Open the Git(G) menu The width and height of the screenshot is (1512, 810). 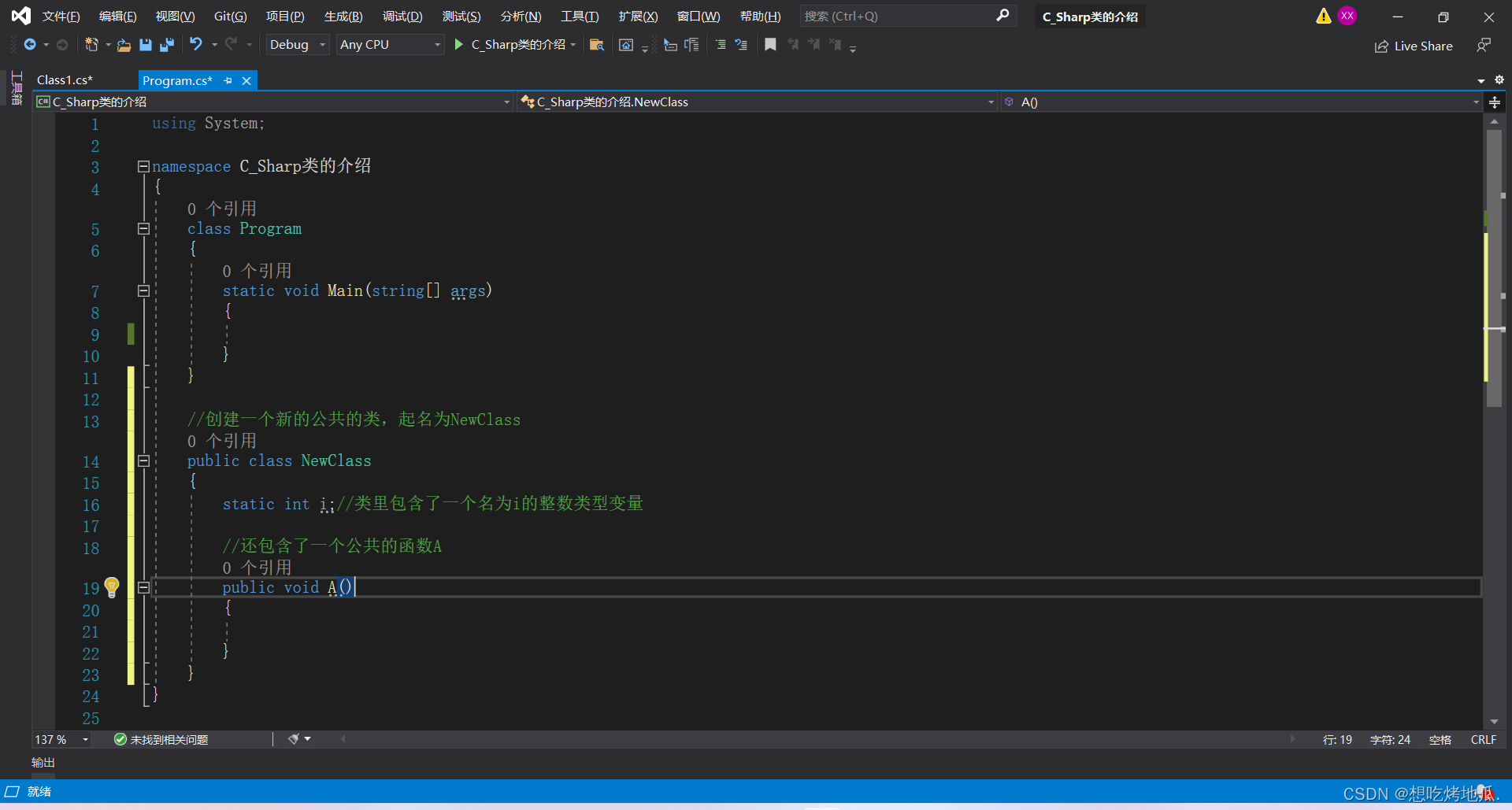[x=231, y=17]
